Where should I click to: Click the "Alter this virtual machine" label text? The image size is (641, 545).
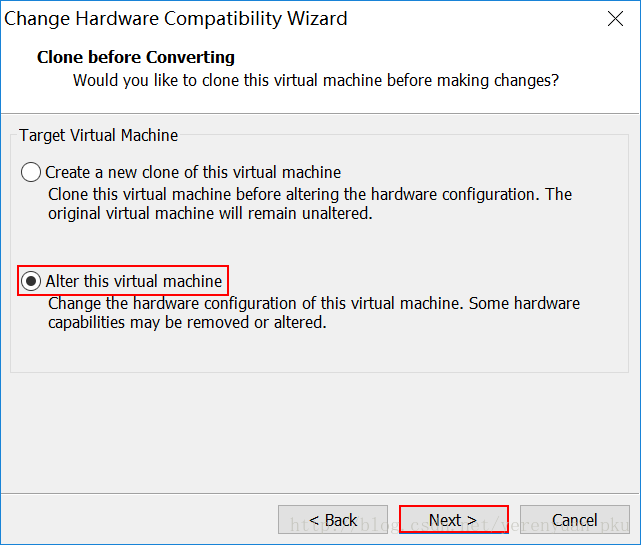coord(134,281)
